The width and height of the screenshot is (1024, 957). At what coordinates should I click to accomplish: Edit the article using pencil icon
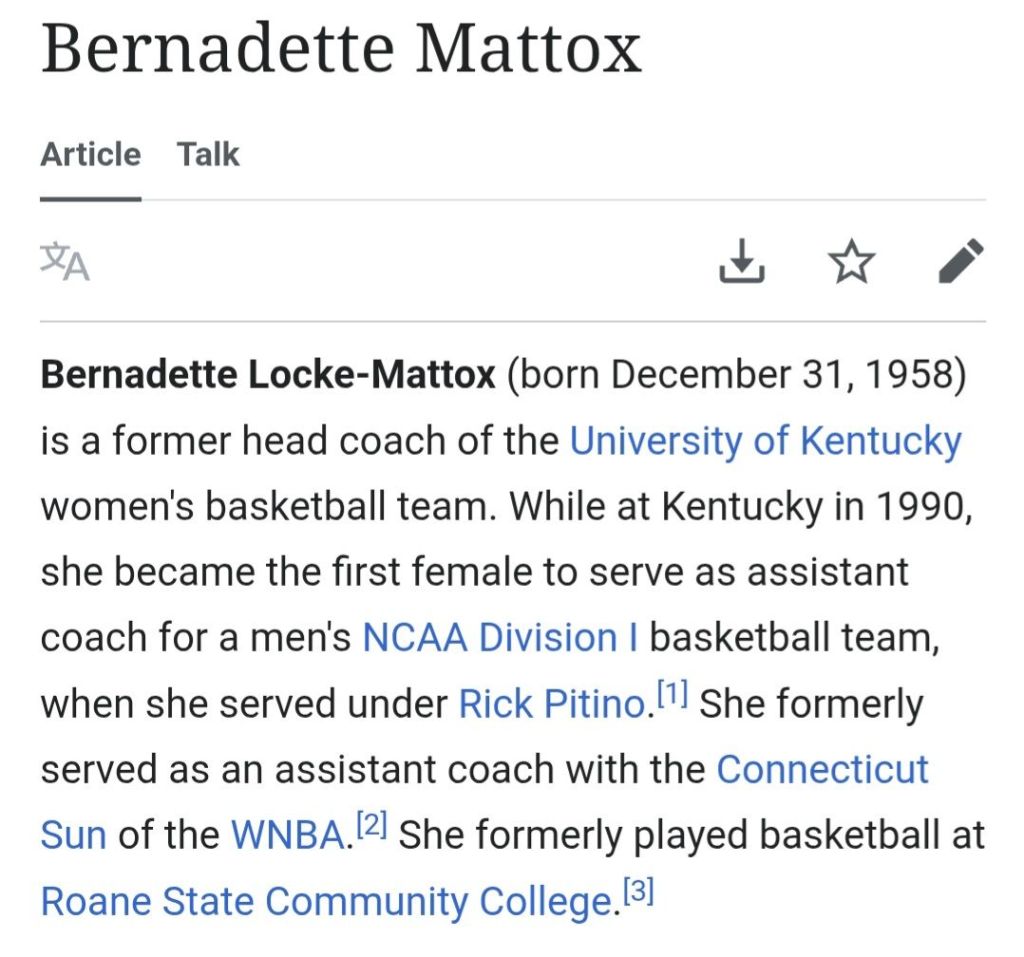[x=962, y=263]
